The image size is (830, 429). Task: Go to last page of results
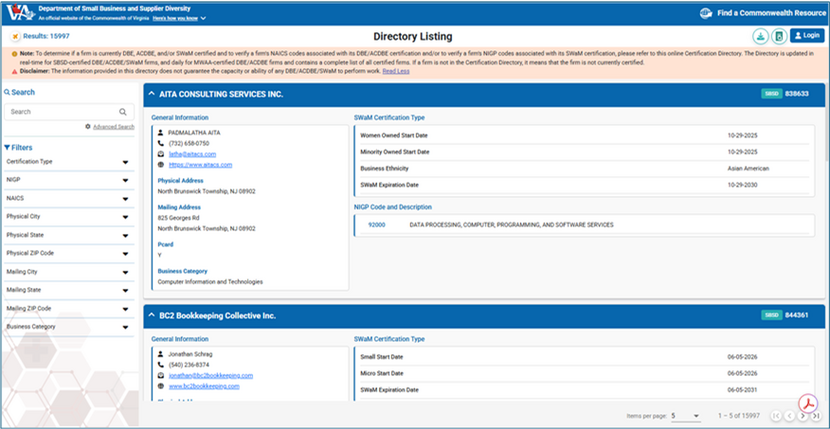coord(816,416)
